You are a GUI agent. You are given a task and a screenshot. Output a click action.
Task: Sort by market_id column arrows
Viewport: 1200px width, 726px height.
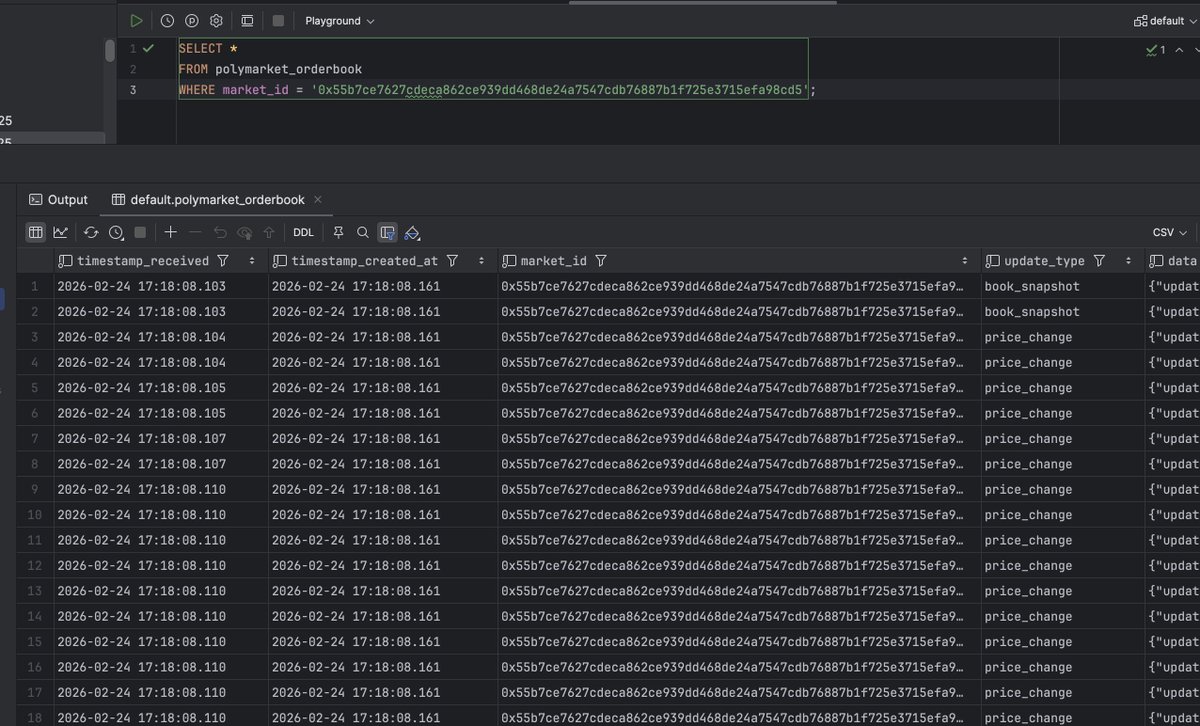(965, 261)
